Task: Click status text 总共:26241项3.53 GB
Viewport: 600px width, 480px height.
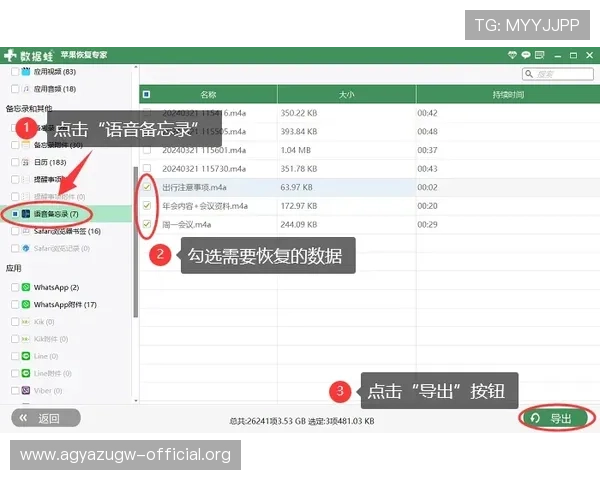Action: coord(267,421)
